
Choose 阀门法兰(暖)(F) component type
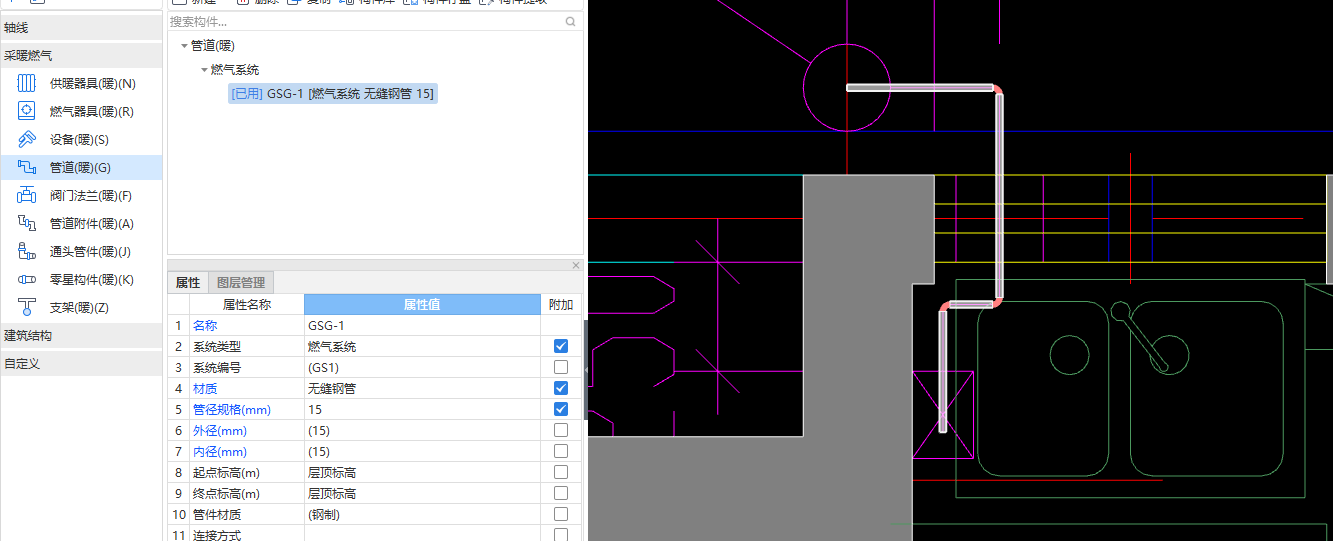click(81, 196)
